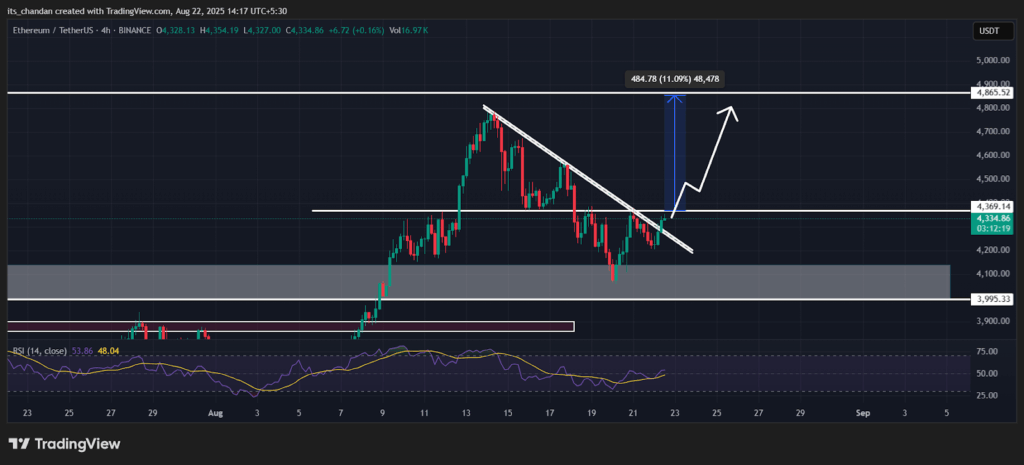Click the Aug label on the time axis

click(214, 413)
